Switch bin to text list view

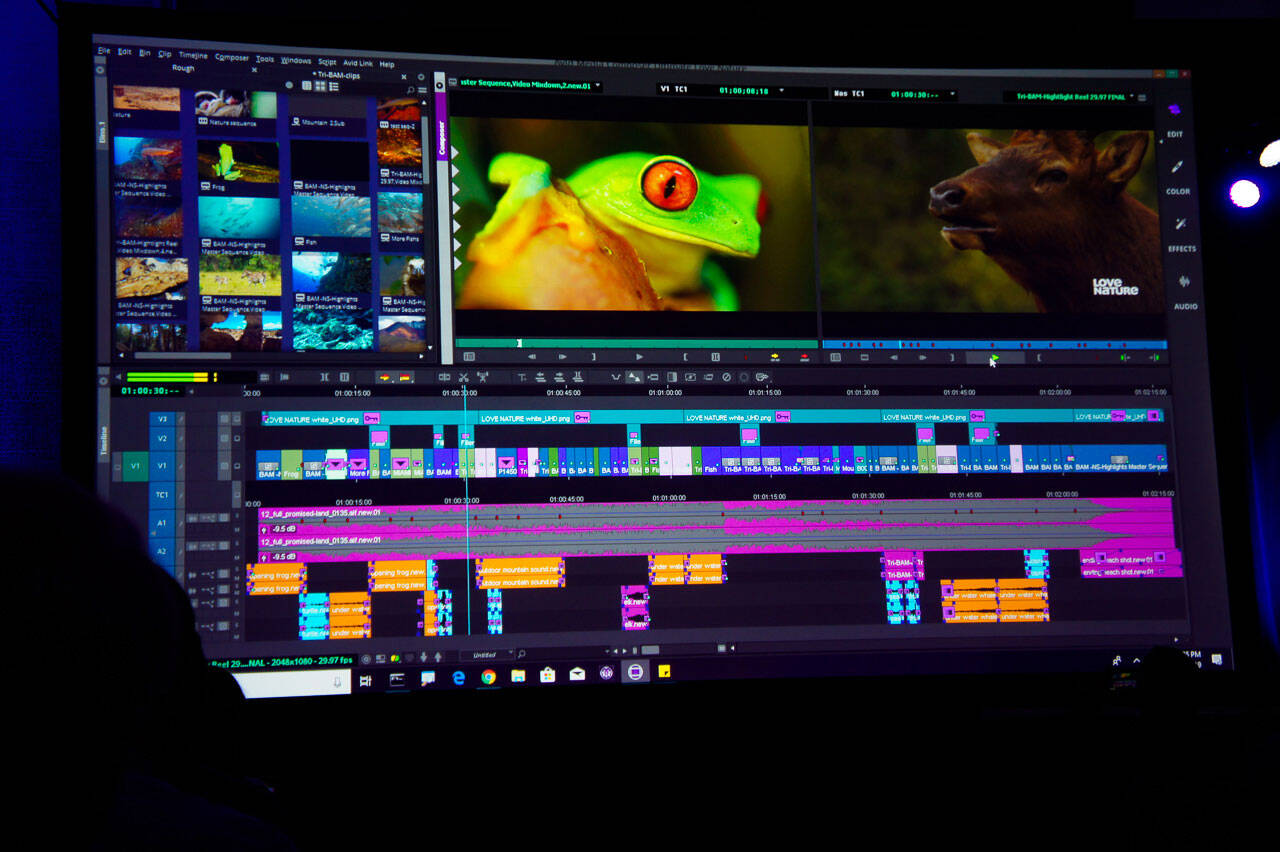pyautogui.click(x=306, y=86)
